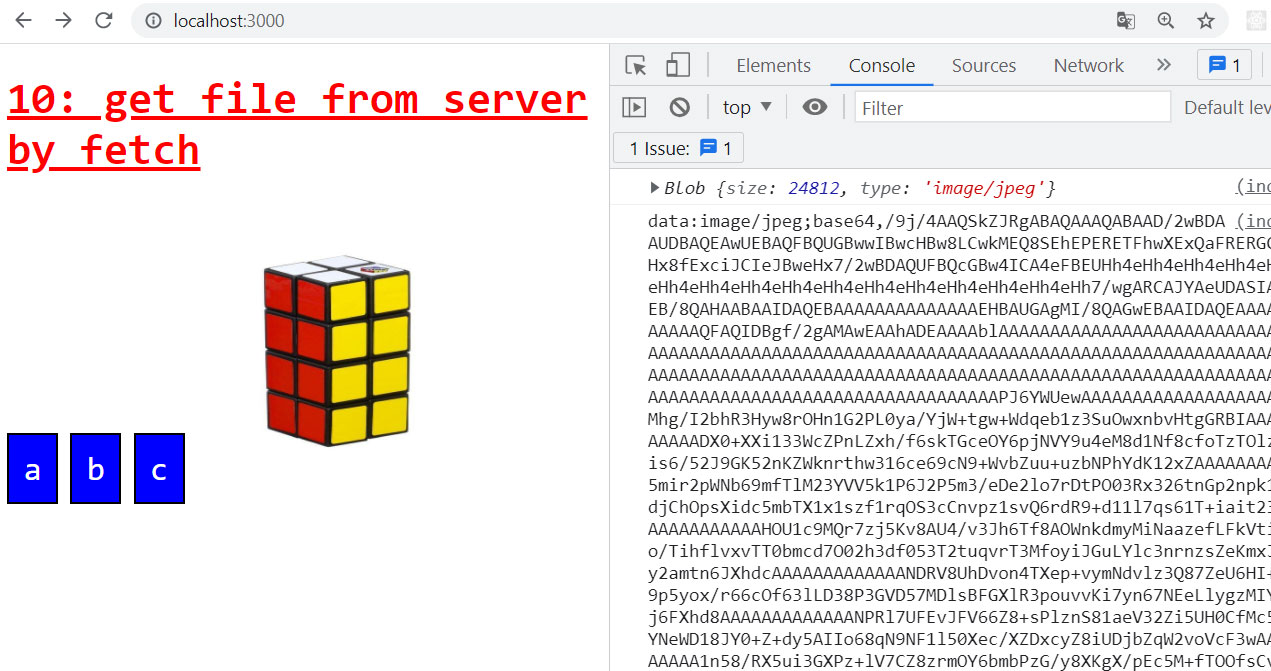Open the top JavaScript context dropdown
Viewport: 1271px width, 671px height.
(x=747, y=107)
